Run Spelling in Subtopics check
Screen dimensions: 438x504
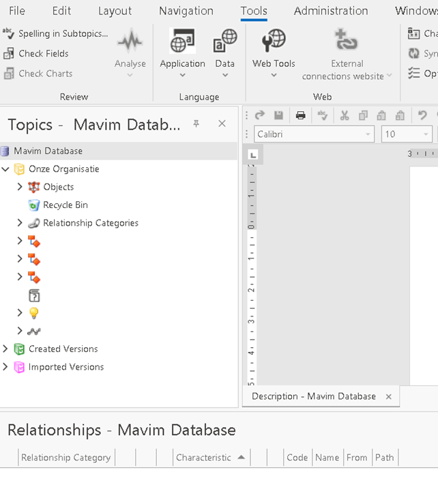55,34
